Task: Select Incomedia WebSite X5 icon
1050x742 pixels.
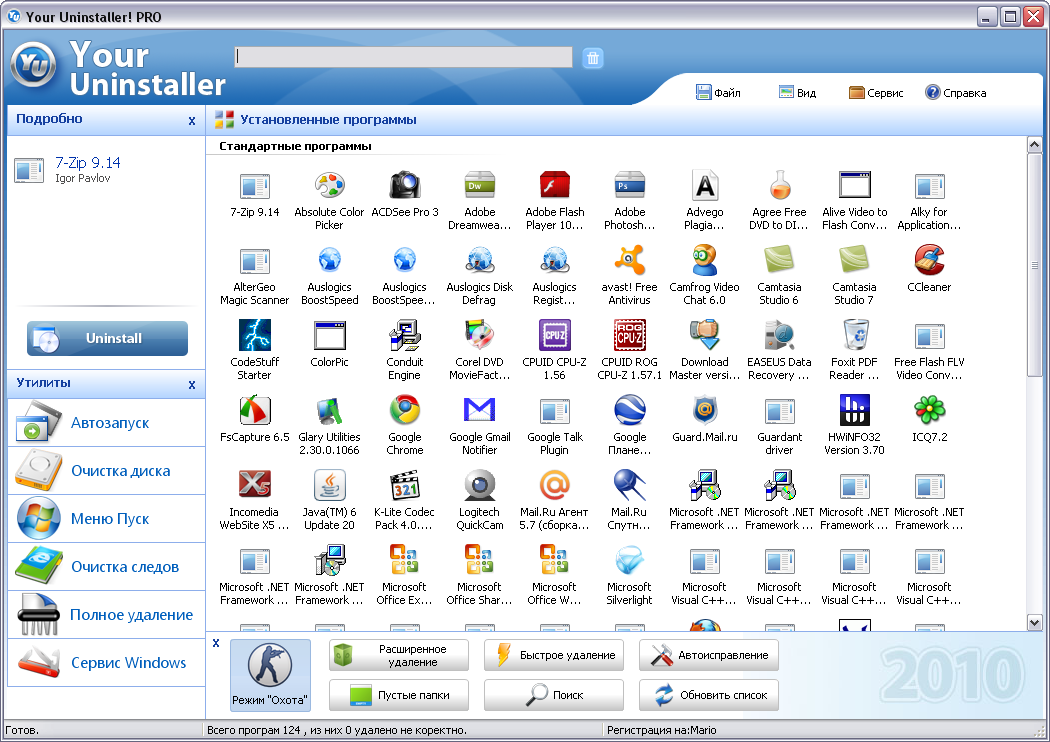Action: (254, 485)
